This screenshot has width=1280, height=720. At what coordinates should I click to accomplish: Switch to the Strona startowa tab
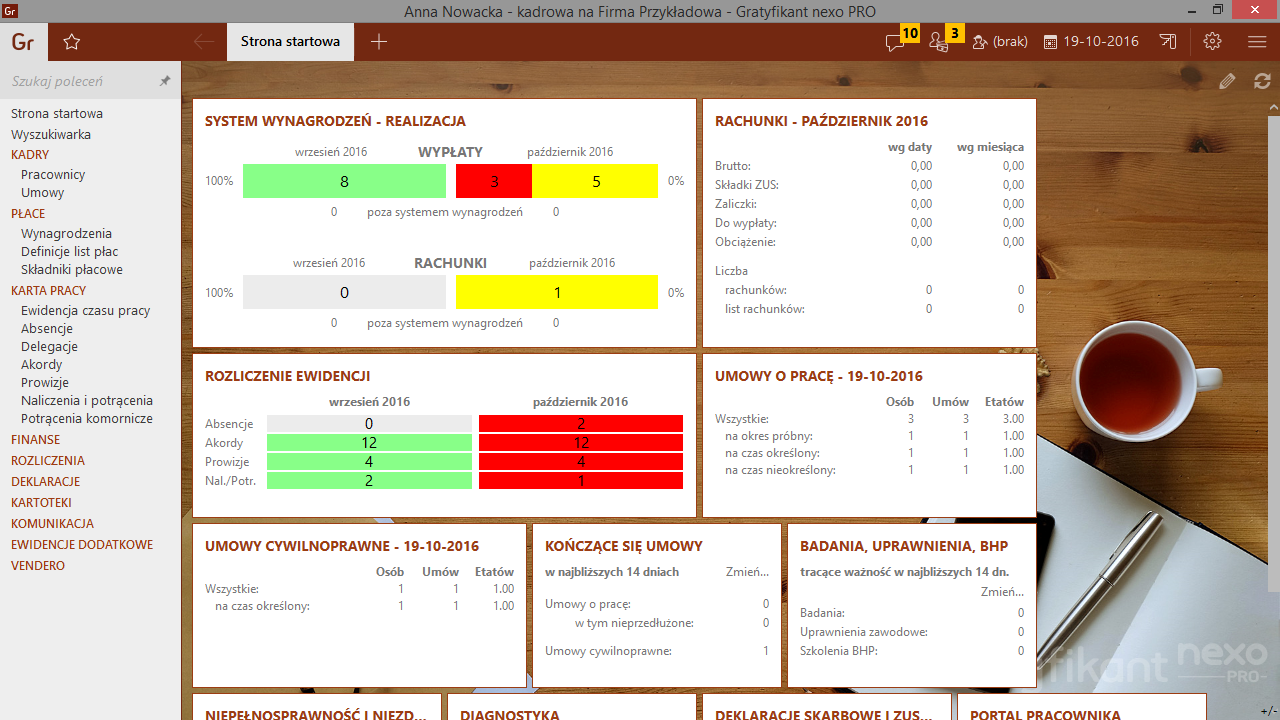coord(290,42)
